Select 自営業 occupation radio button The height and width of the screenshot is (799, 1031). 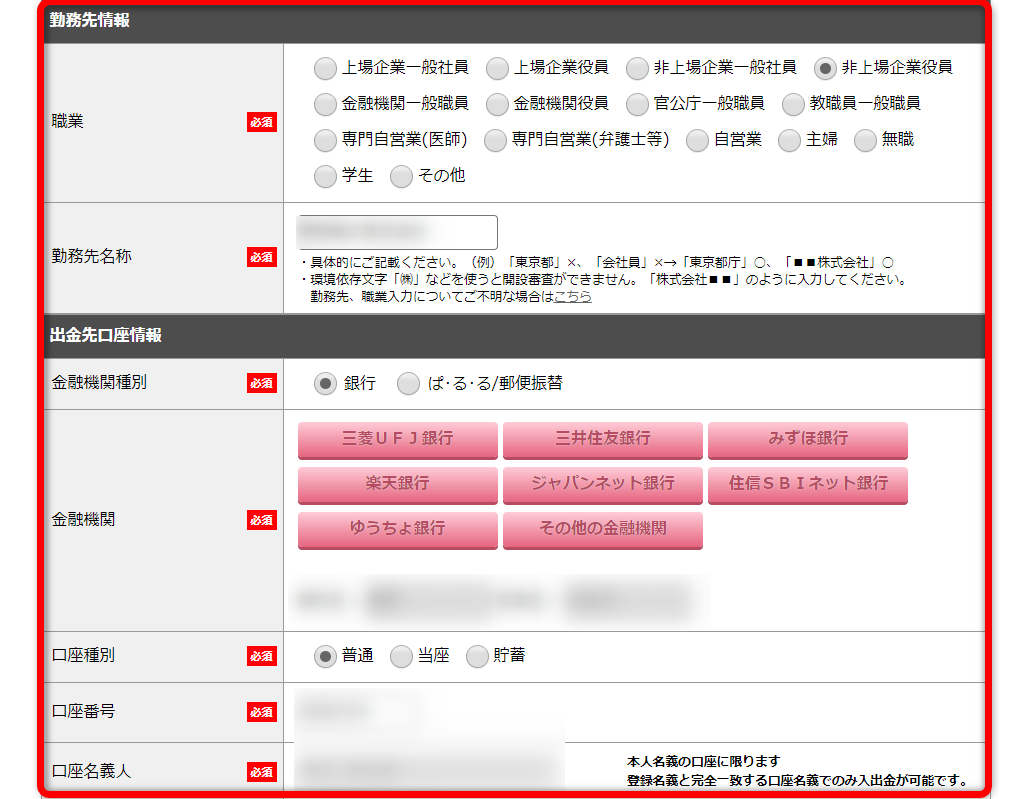[697, 140]
